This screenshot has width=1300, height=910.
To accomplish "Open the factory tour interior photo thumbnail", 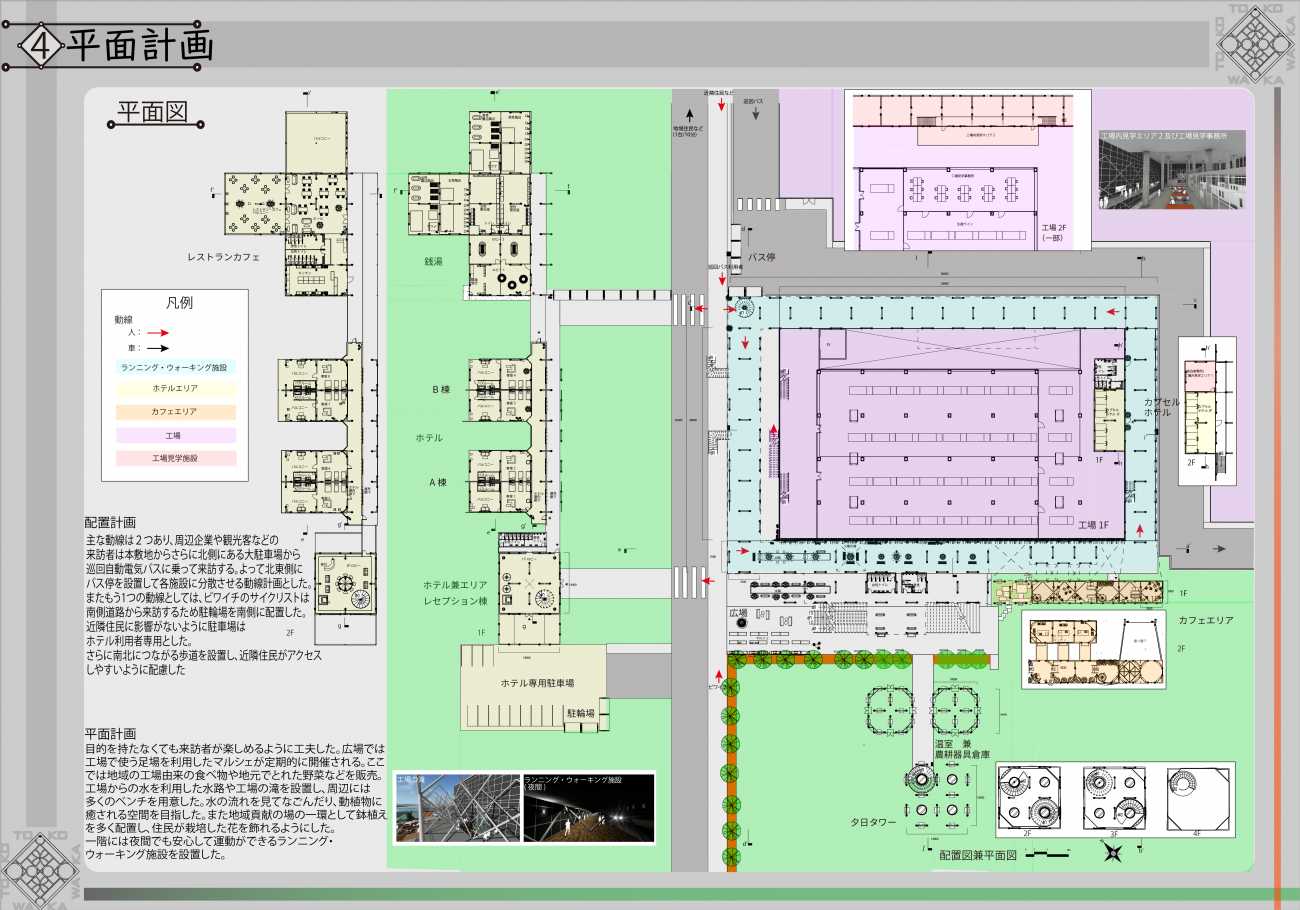I will [x=1171, y=171].
